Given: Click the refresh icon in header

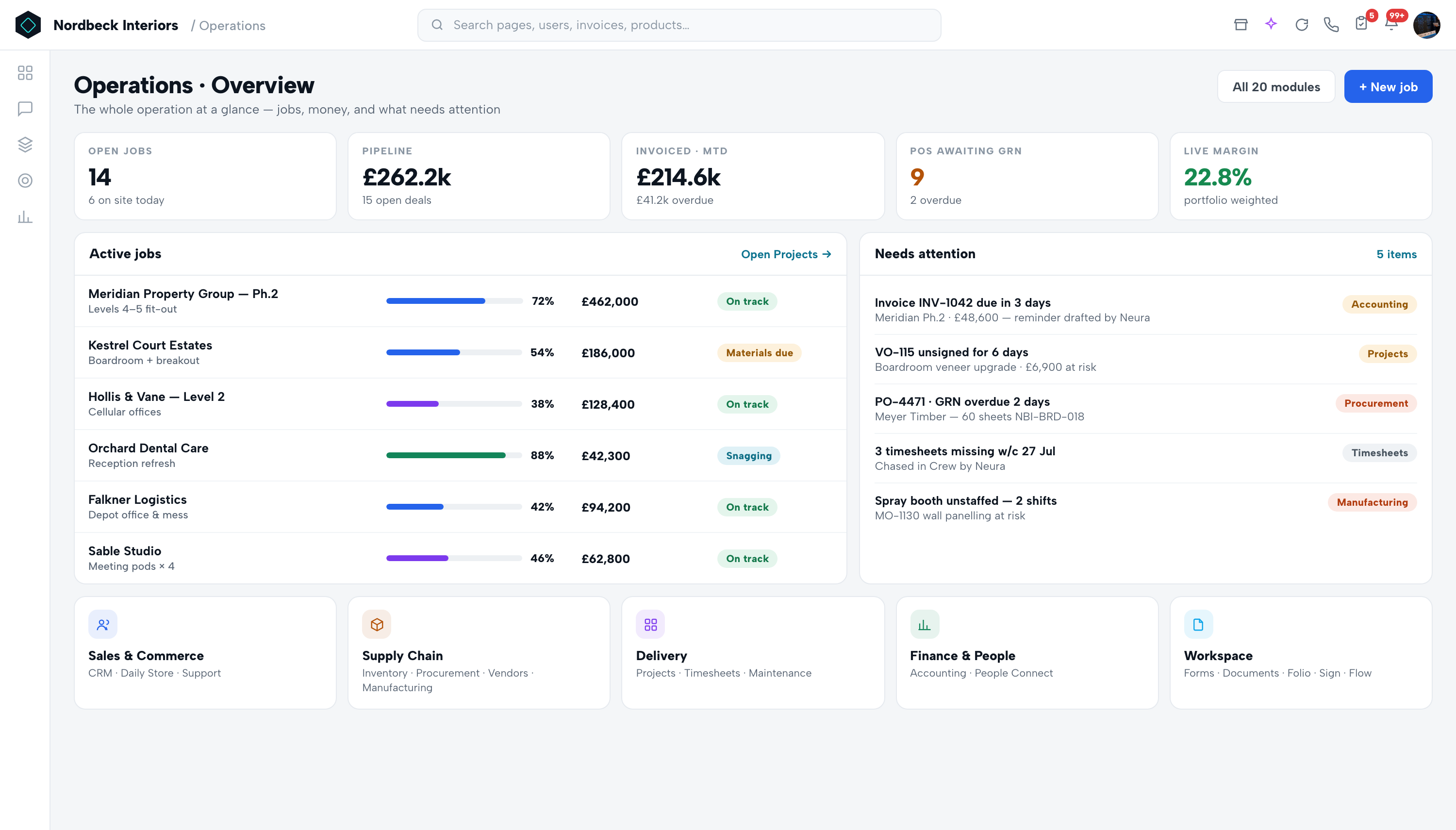Looking at the screenshot, I should pyautogui.click(x=1302, y=25).
